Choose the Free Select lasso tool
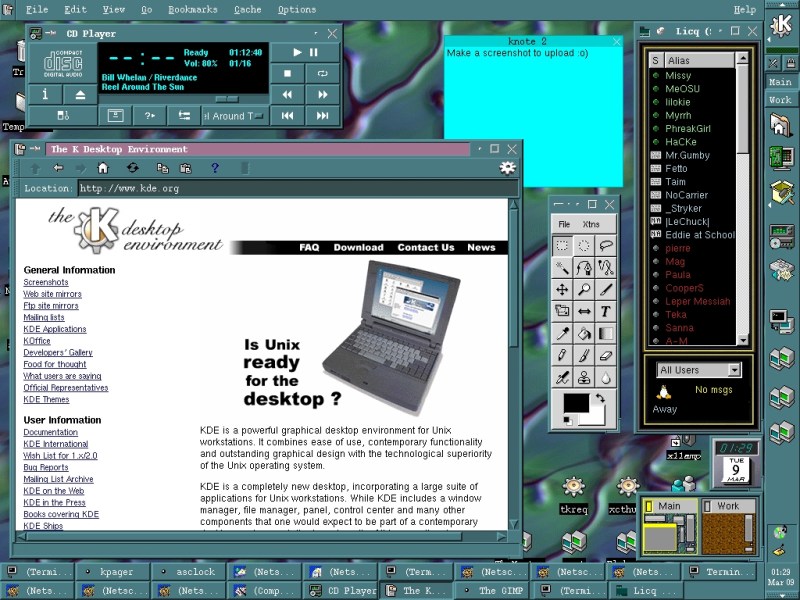 point(606,246)
